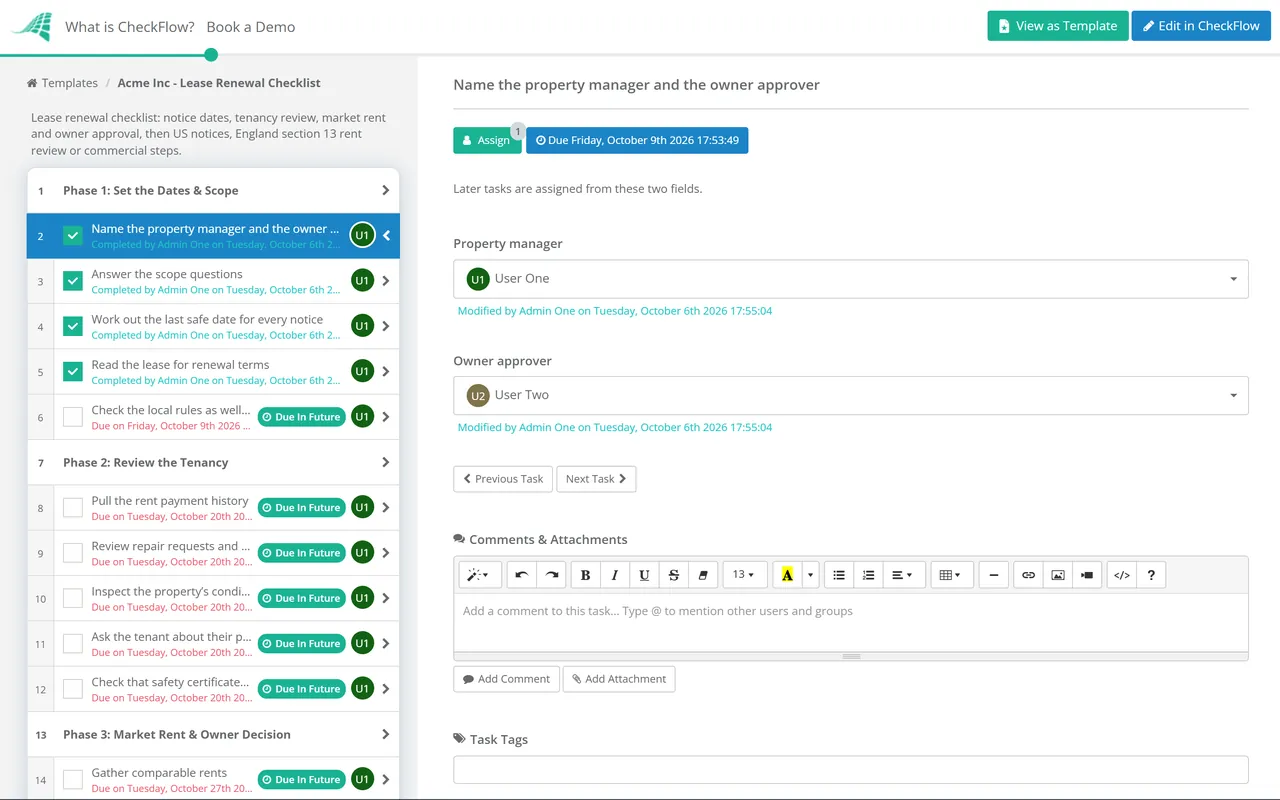Open Owner approver dropdown showing User Two
The width and height of the screenshot is (1280, 800).
[x=851, y=395]
